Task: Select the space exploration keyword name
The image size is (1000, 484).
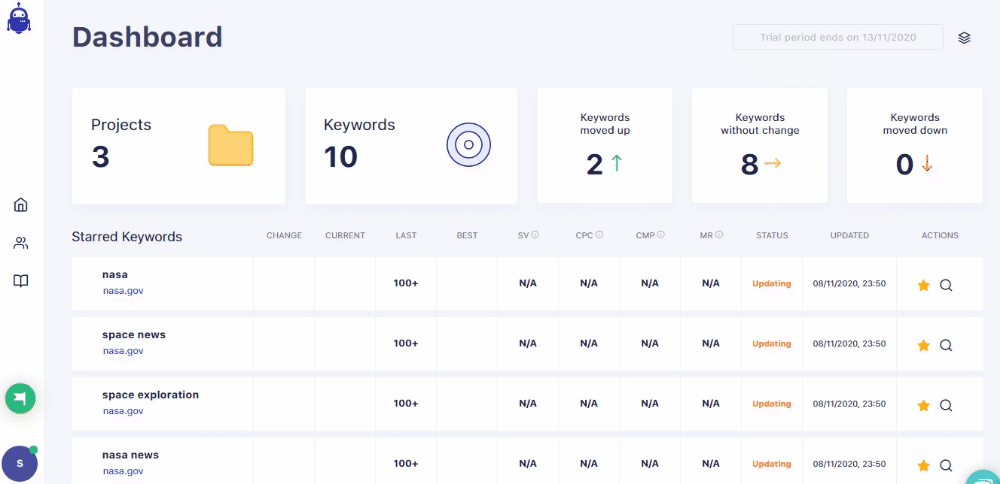Action: [151, 395]
